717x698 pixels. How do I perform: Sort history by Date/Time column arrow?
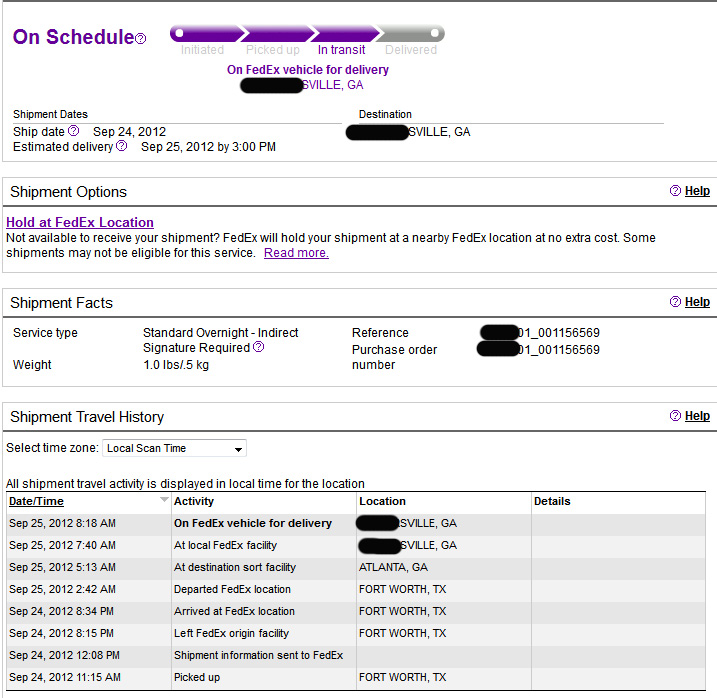tap(164, 499)
